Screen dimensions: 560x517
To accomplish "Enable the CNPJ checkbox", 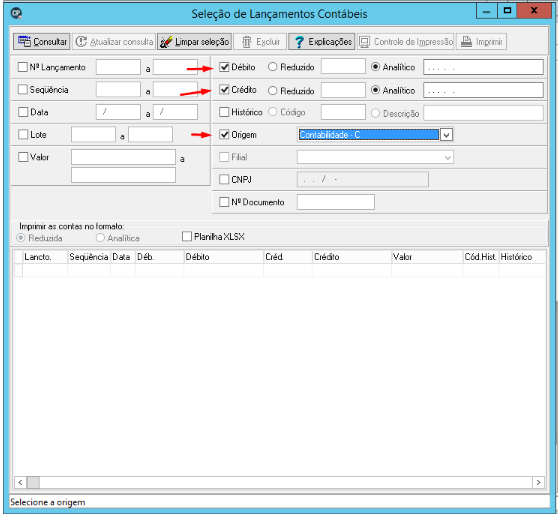I will coord(224,179).
